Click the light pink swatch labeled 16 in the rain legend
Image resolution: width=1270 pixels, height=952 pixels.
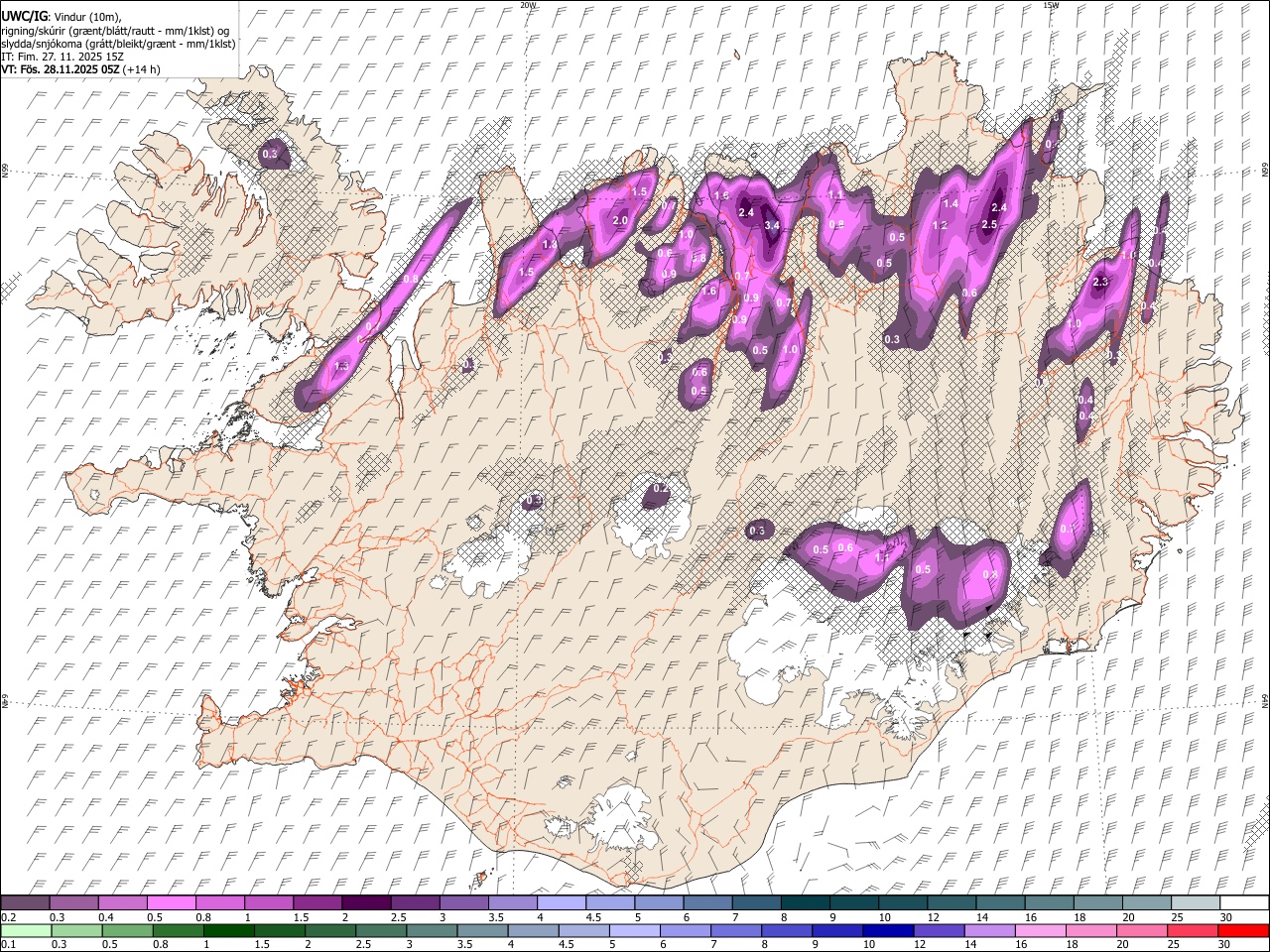tap(1041, 930)
